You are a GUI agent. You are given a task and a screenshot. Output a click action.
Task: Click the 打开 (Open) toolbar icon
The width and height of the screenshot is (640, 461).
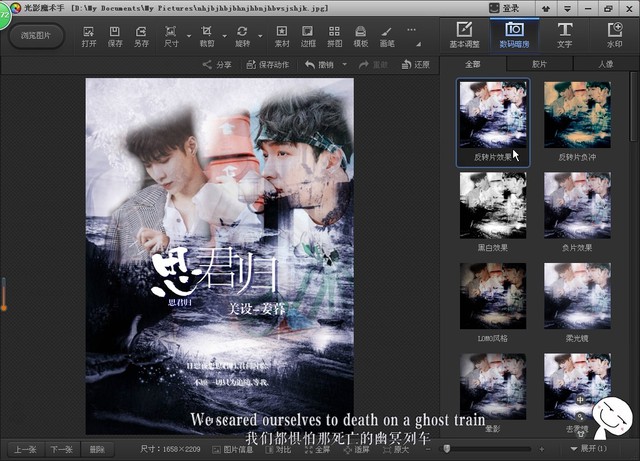point(89,36)
